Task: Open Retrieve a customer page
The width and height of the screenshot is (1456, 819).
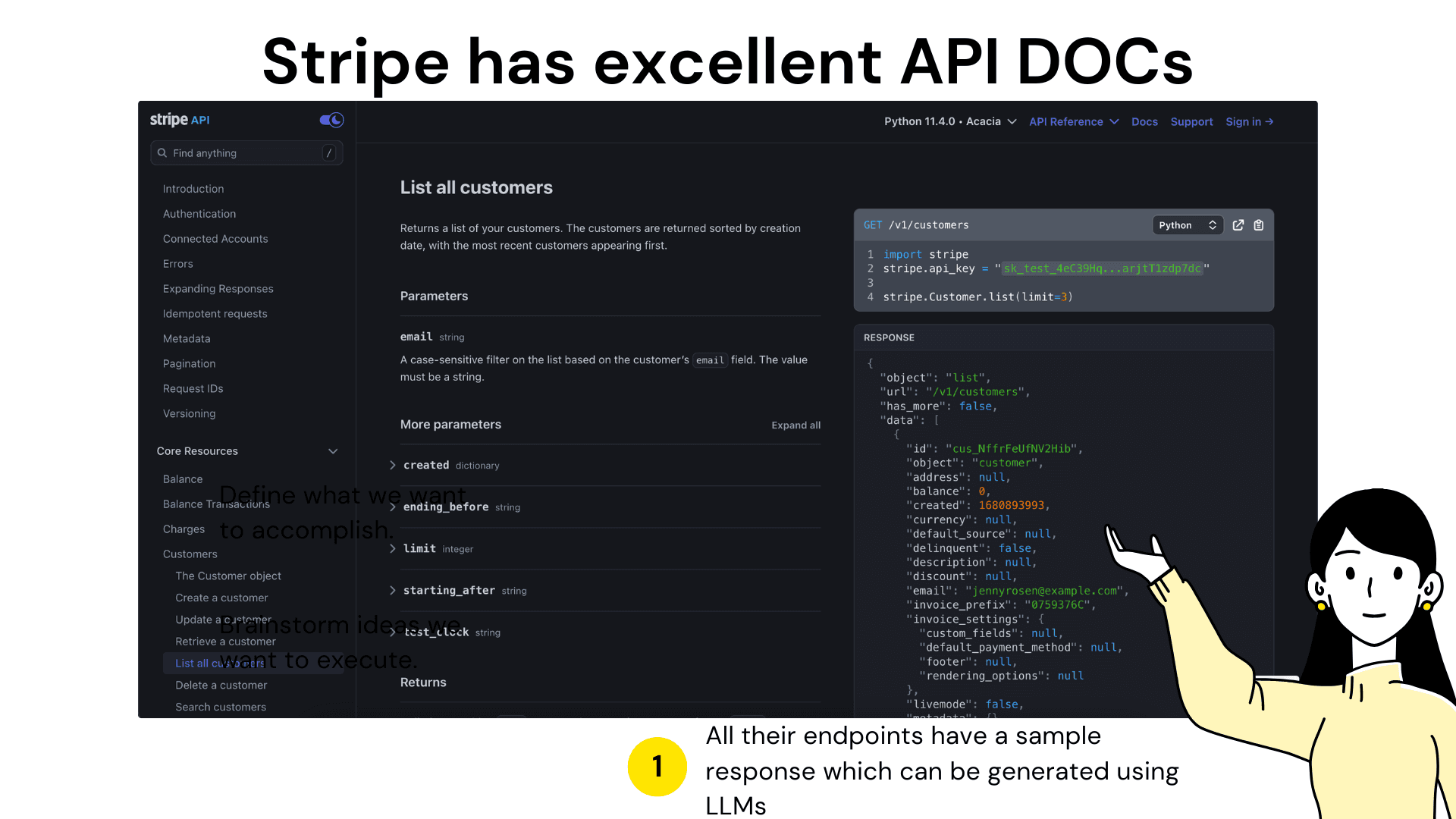Action: tap(226, 642)
